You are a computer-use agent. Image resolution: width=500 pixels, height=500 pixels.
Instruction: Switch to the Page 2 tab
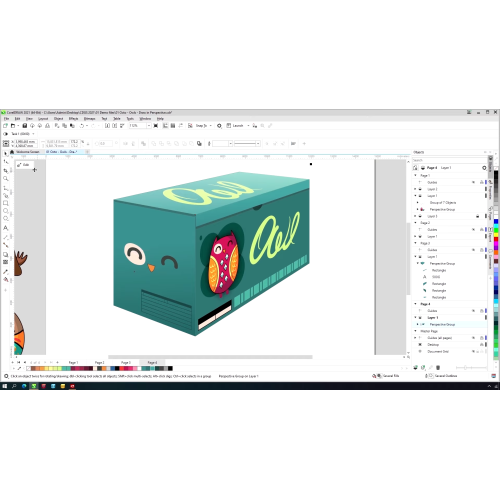click(99, 362)
